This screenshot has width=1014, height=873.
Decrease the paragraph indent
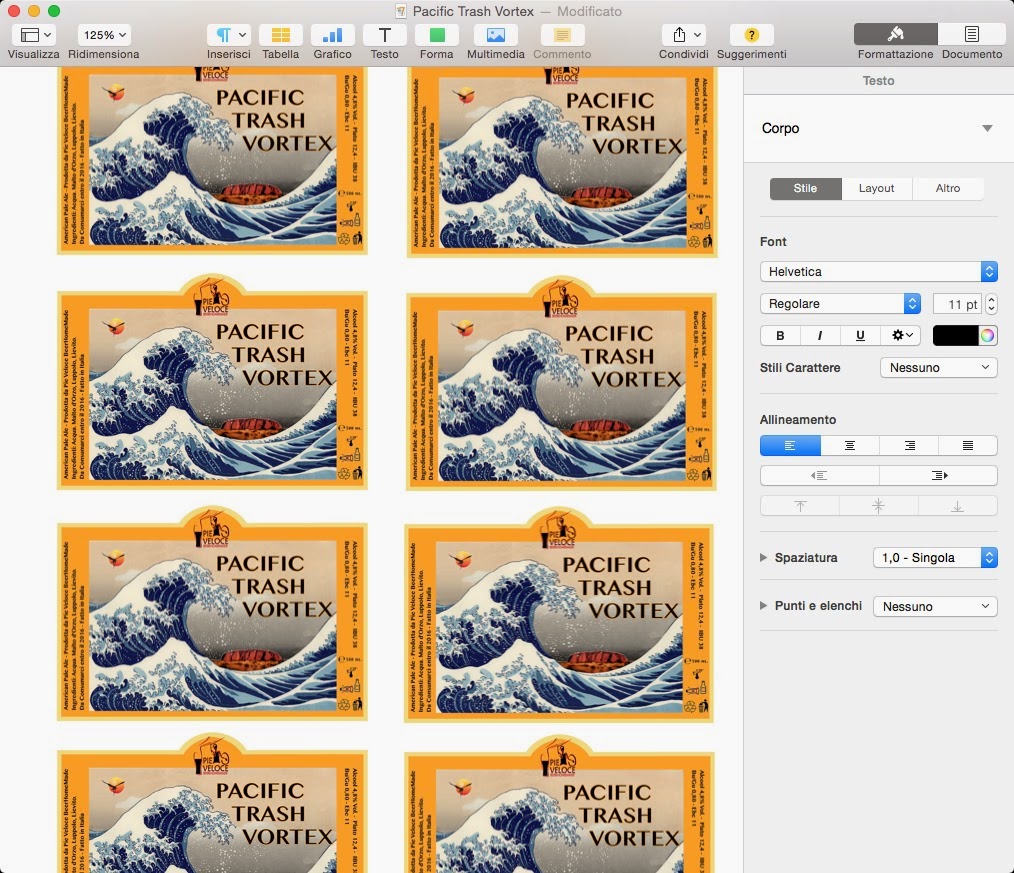pyautogui.click(x=819, y=475)
